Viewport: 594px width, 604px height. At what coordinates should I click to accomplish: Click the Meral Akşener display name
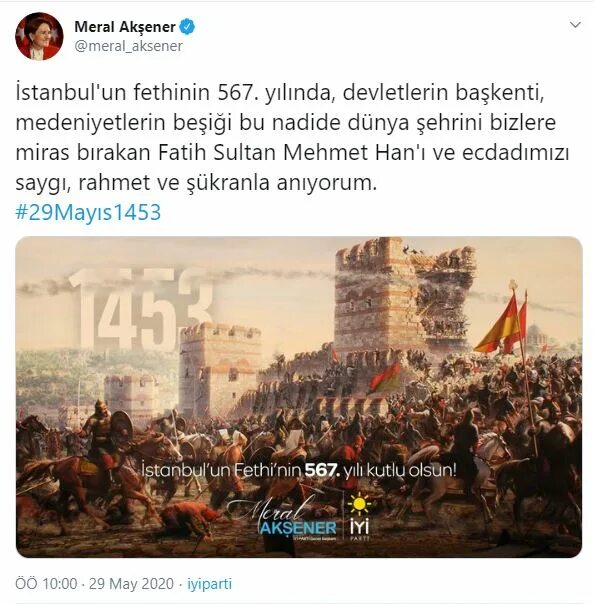point(125,27)
